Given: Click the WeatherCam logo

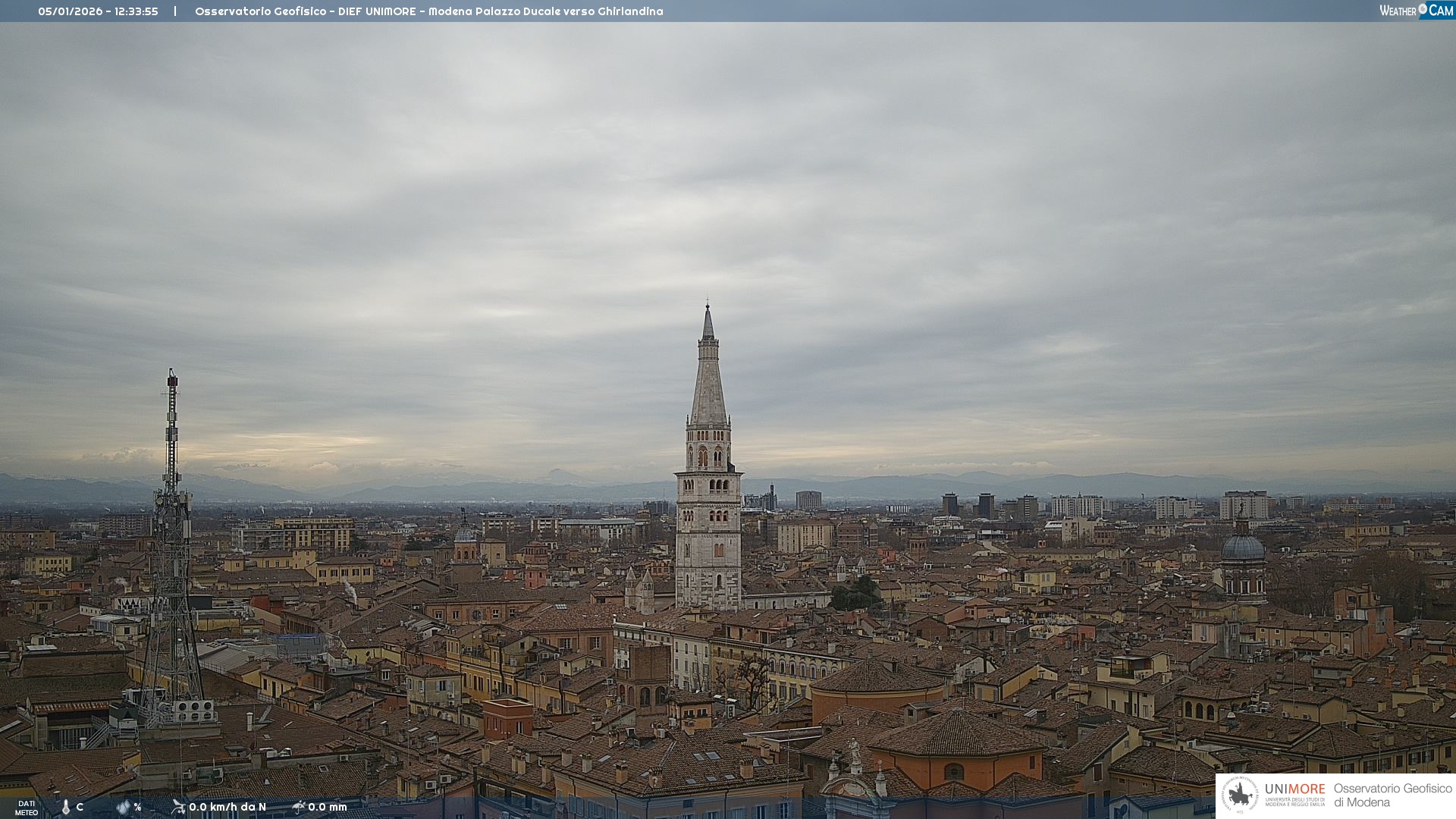Looking at the screenshot, I should pyautogui.click(x=1416, y=11).
